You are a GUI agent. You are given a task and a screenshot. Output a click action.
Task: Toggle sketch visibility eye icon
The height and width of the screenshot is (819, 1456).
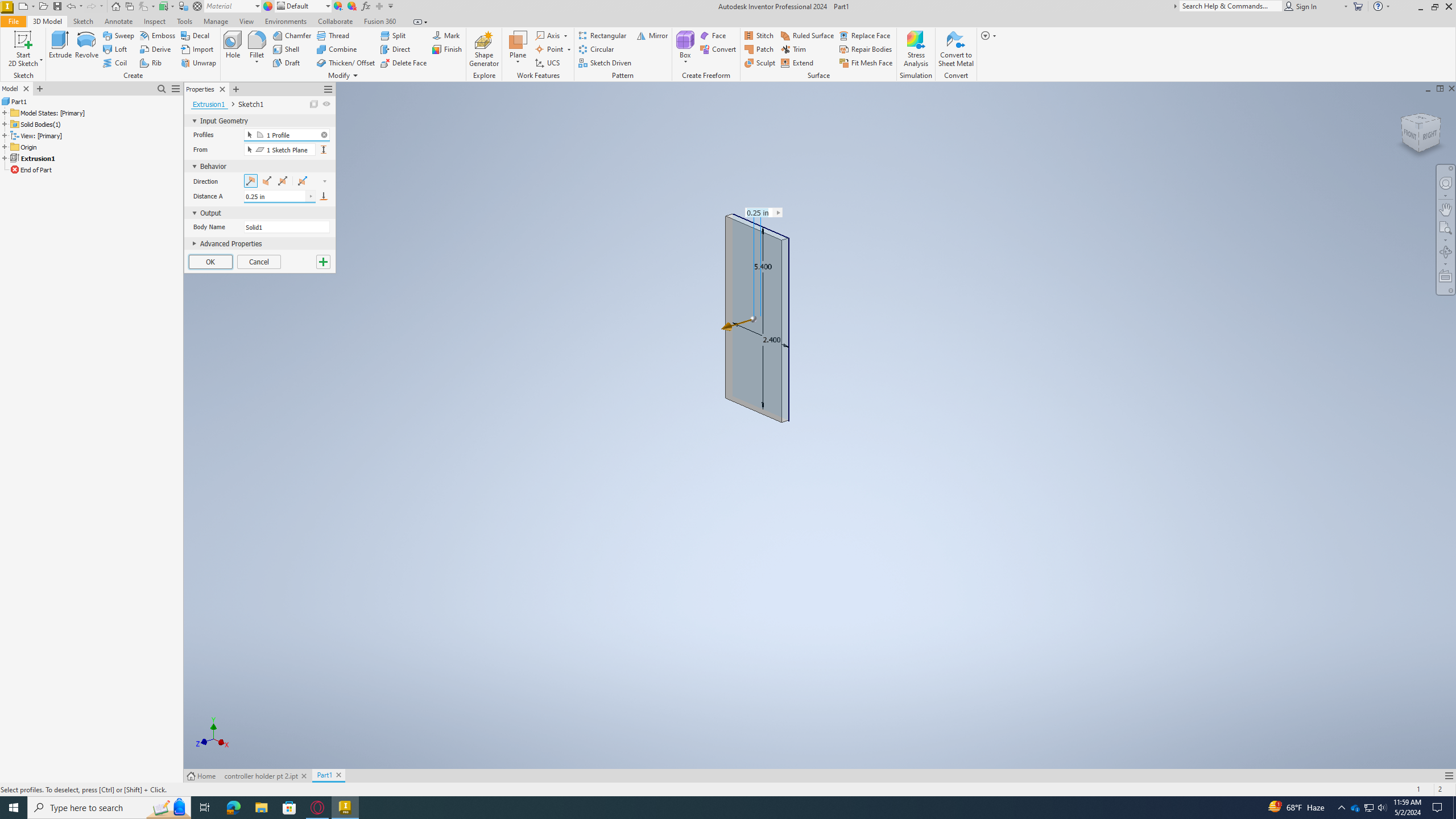coord(326,104)
